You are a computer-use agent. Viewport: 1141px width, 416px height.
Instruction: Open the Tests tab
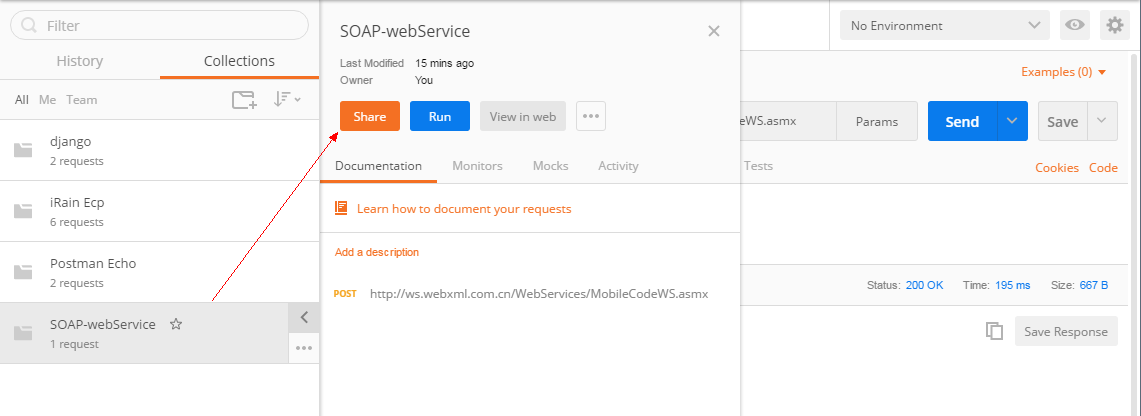point(758,166)
